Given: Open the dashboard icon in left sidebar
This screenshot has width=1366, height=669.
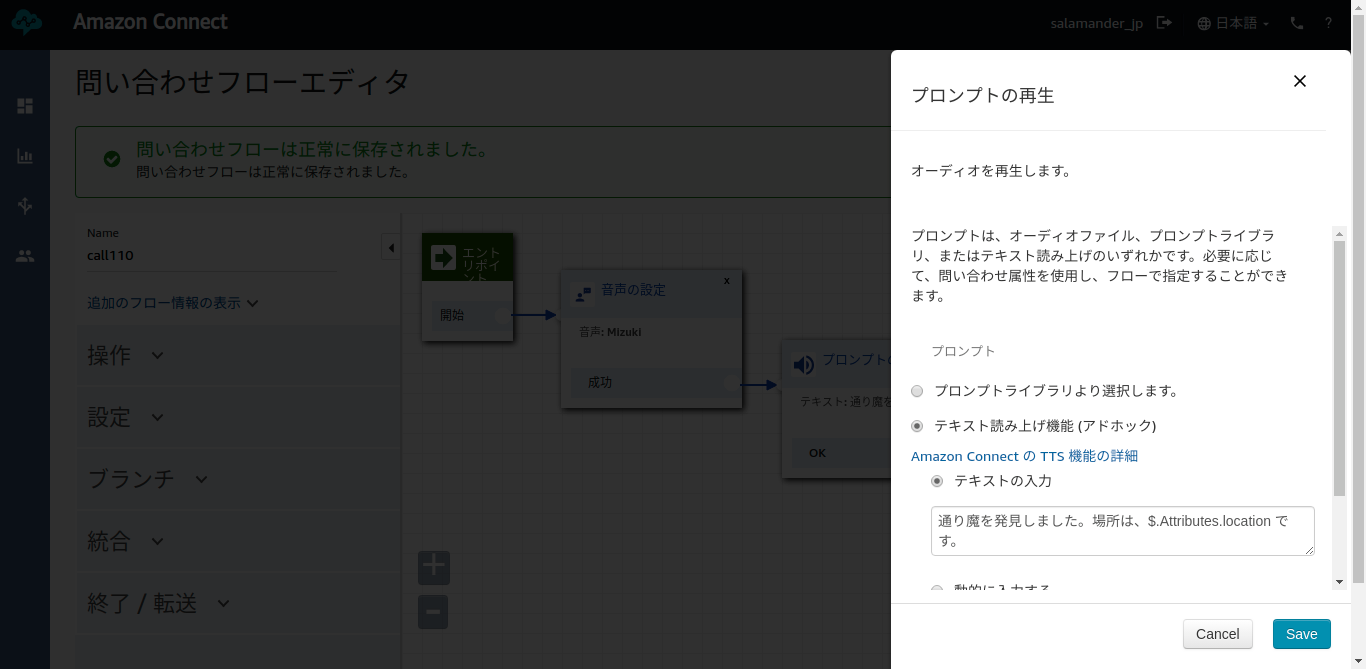Looking at the screenshot, I should coord(25,106).
